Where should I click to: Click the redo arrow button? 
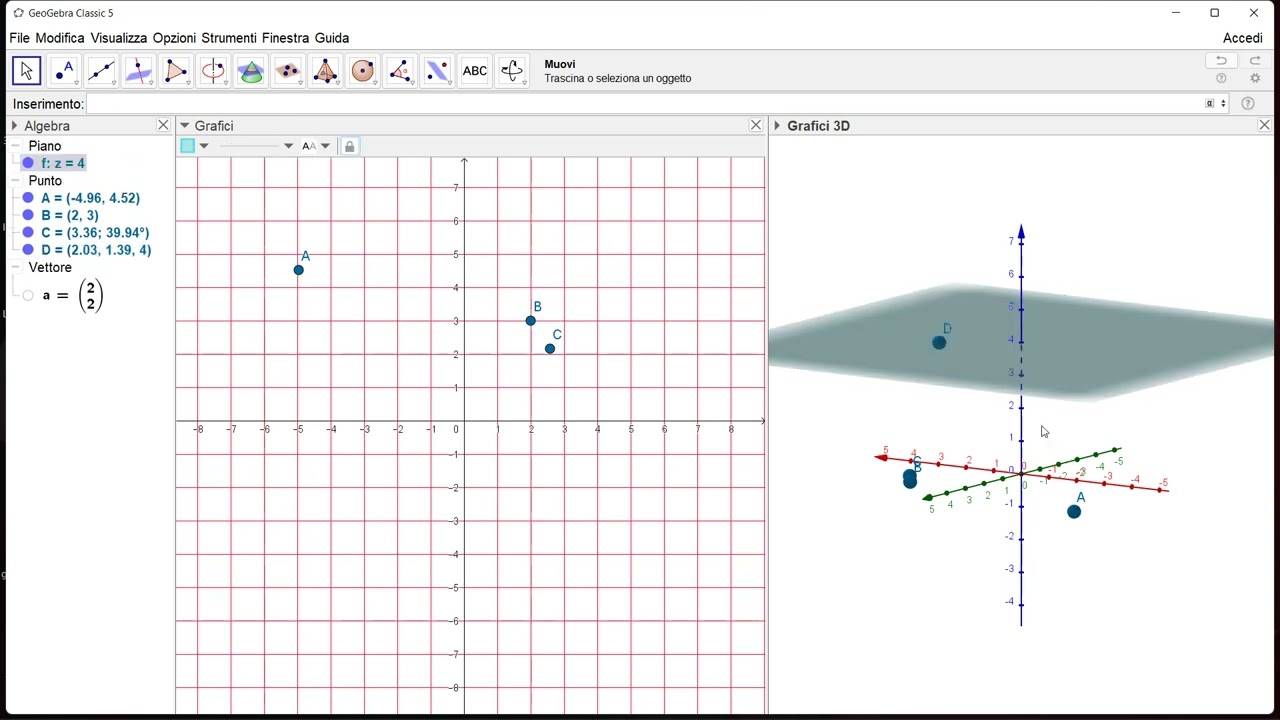1256,61
